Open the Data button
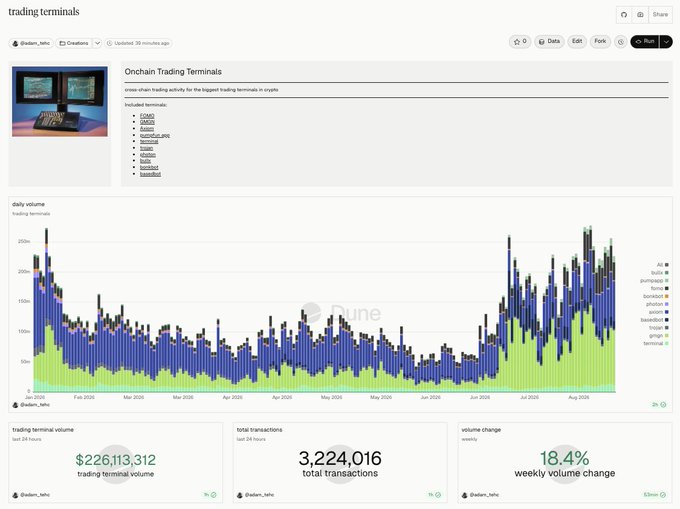The width and height of the screenshot is (680, 509). click(549, 42)
